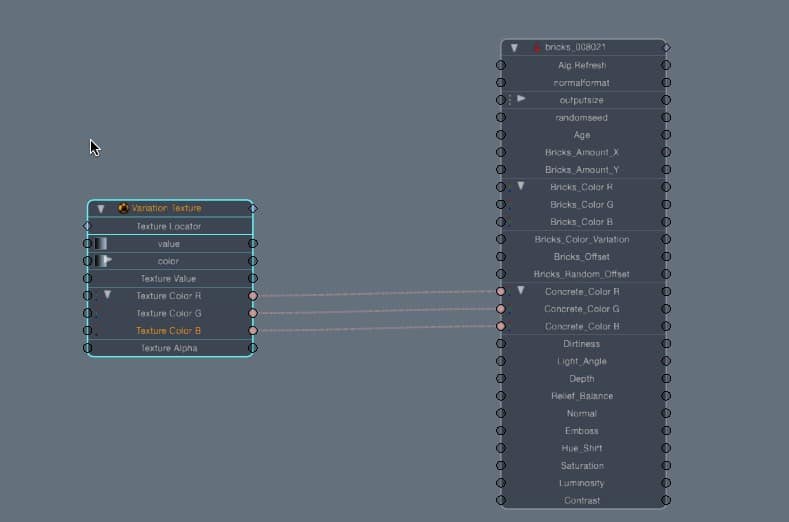Viewport: 789px width, 522px height.
Task: Click the Variation Texture node icon
Action: tap(123, 208)
